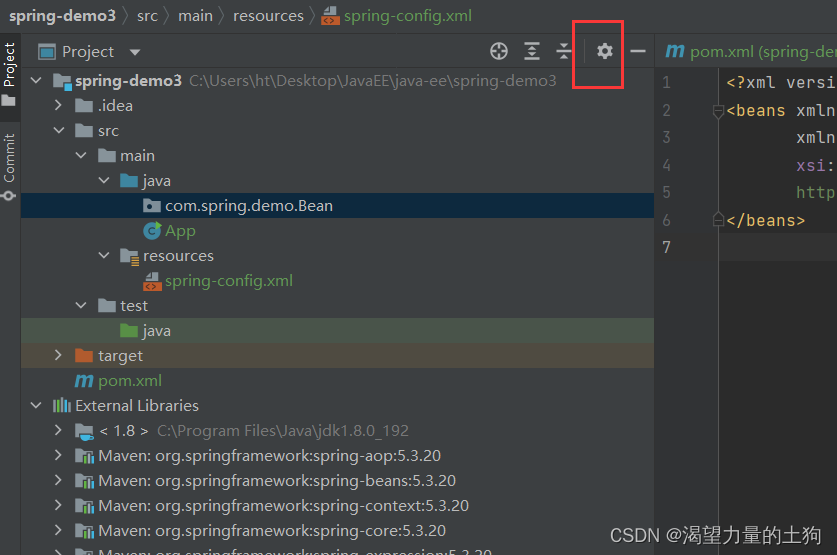Click the spring-config.xml file icon in tree

pyautogui.click(x=152, y=281)
